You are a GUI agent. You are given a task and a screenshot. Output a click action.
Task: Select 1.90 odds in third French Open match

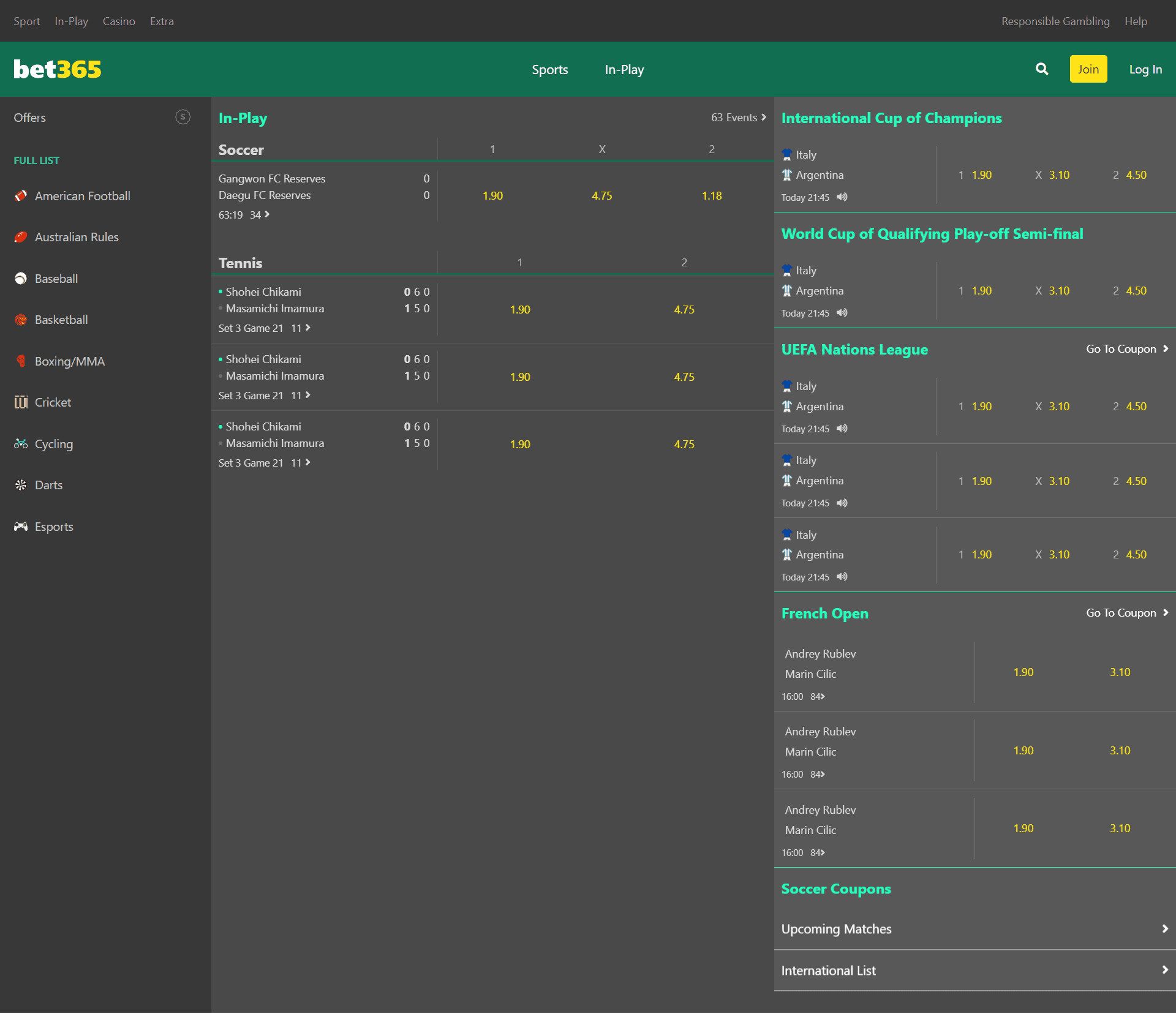[1023, 828]
